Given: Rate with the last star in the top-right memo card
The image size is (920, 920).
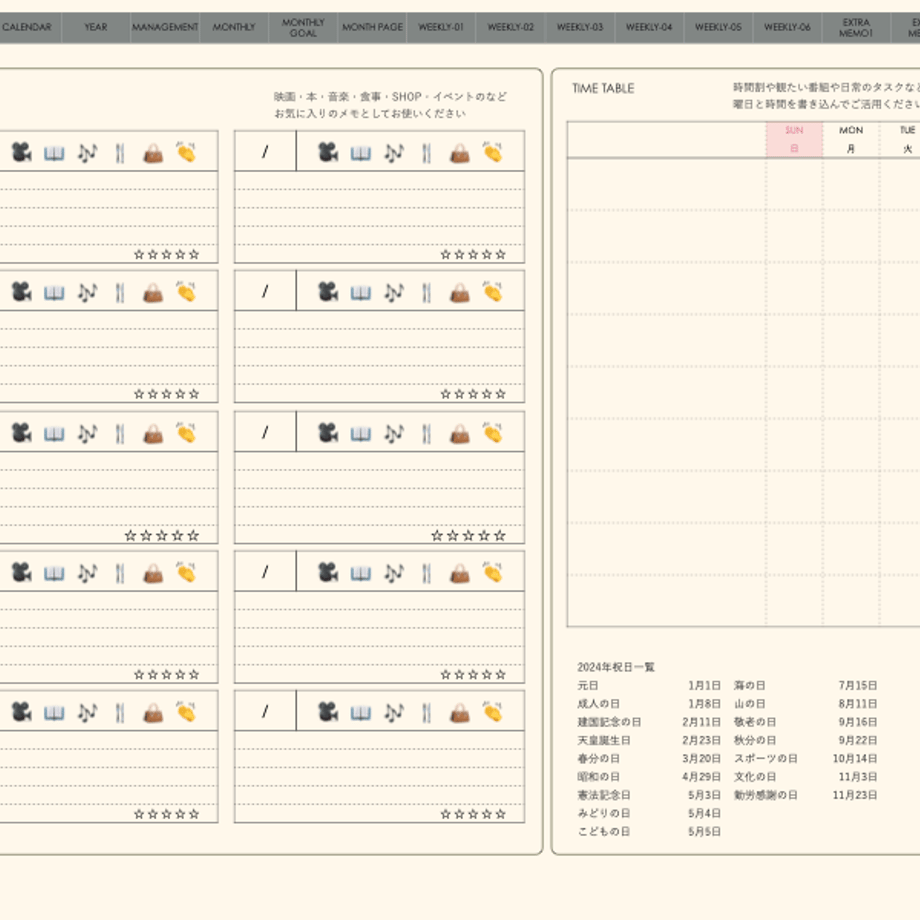Looking at the screenshot, I should click(x=500, y=255).
